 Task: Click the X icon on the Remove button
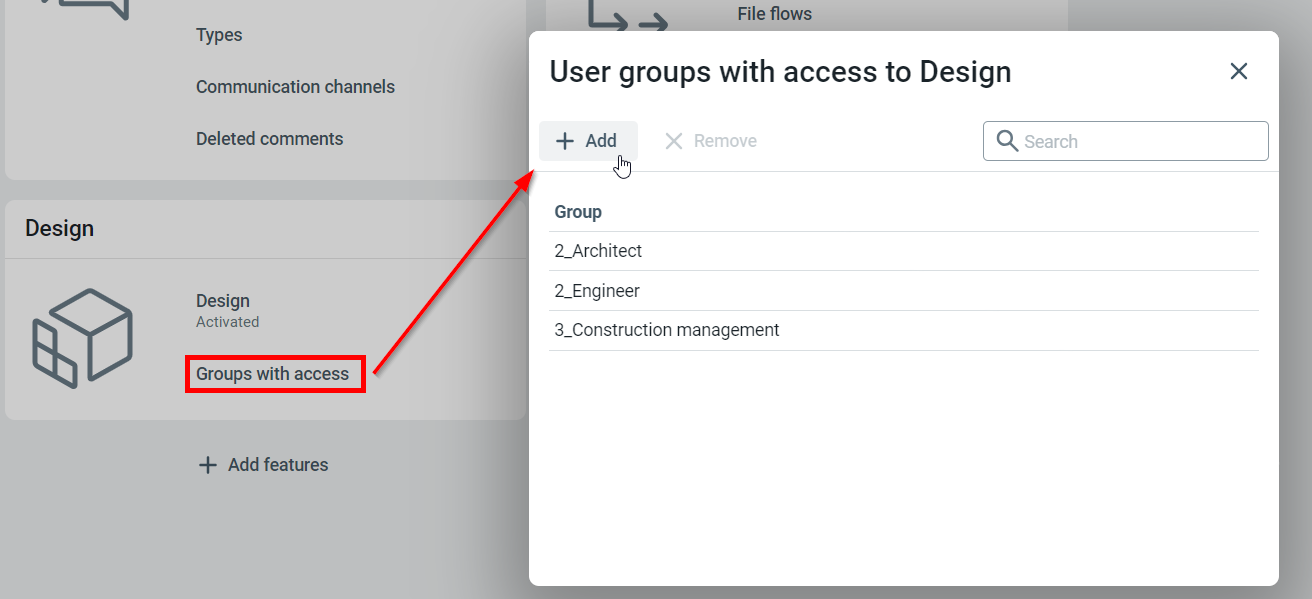675,140
